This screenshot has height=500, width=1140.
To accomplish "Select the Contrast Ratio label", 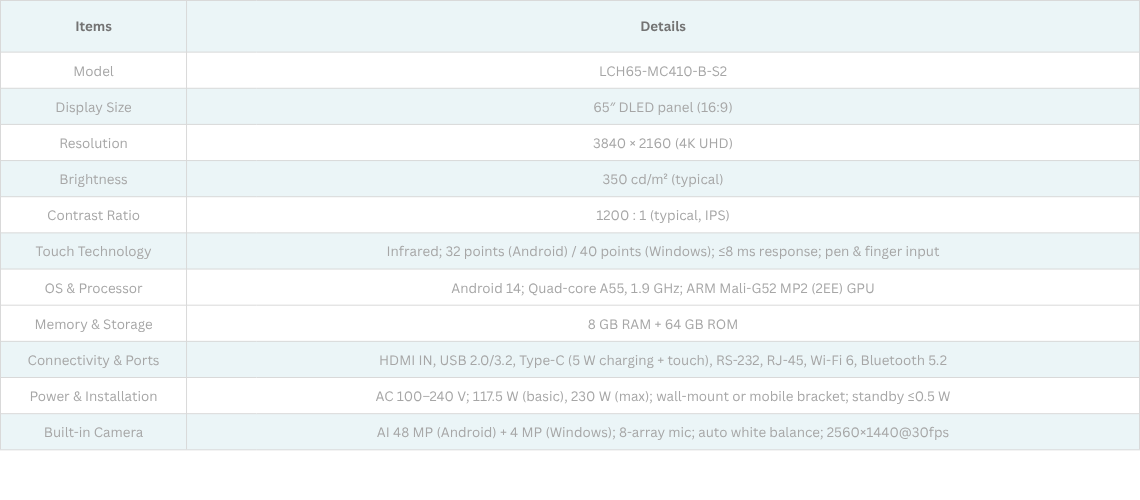I will [x=93, y=215].
